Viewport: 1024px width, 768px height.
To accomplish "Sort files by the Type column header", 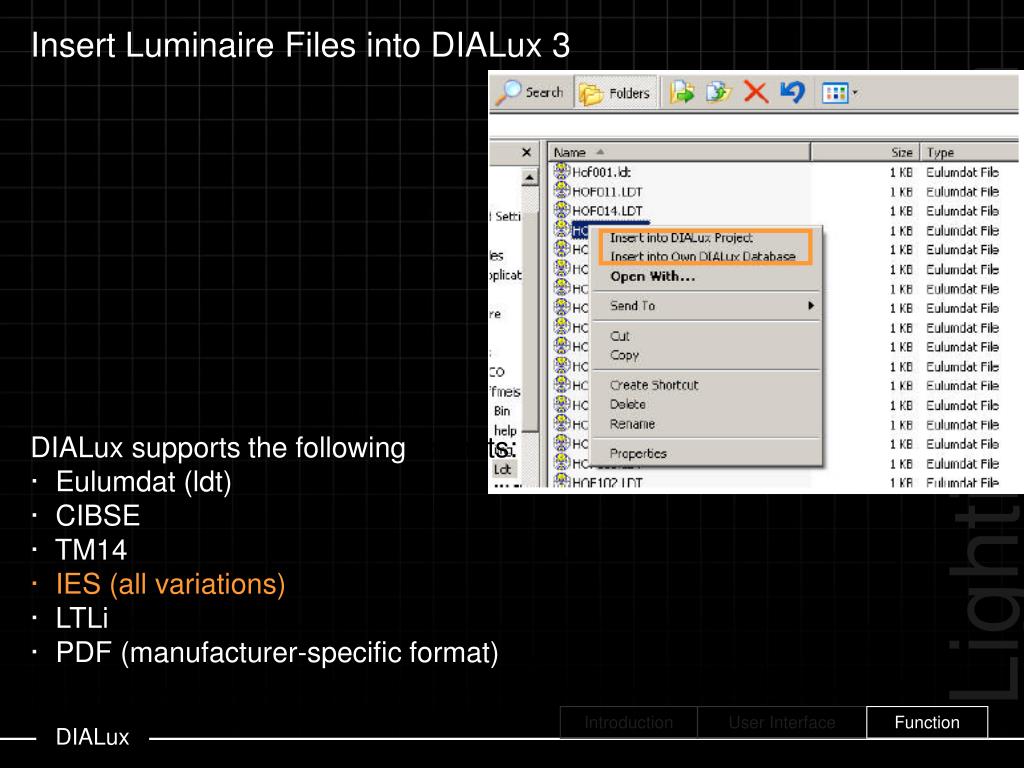I will coord(969,152).
